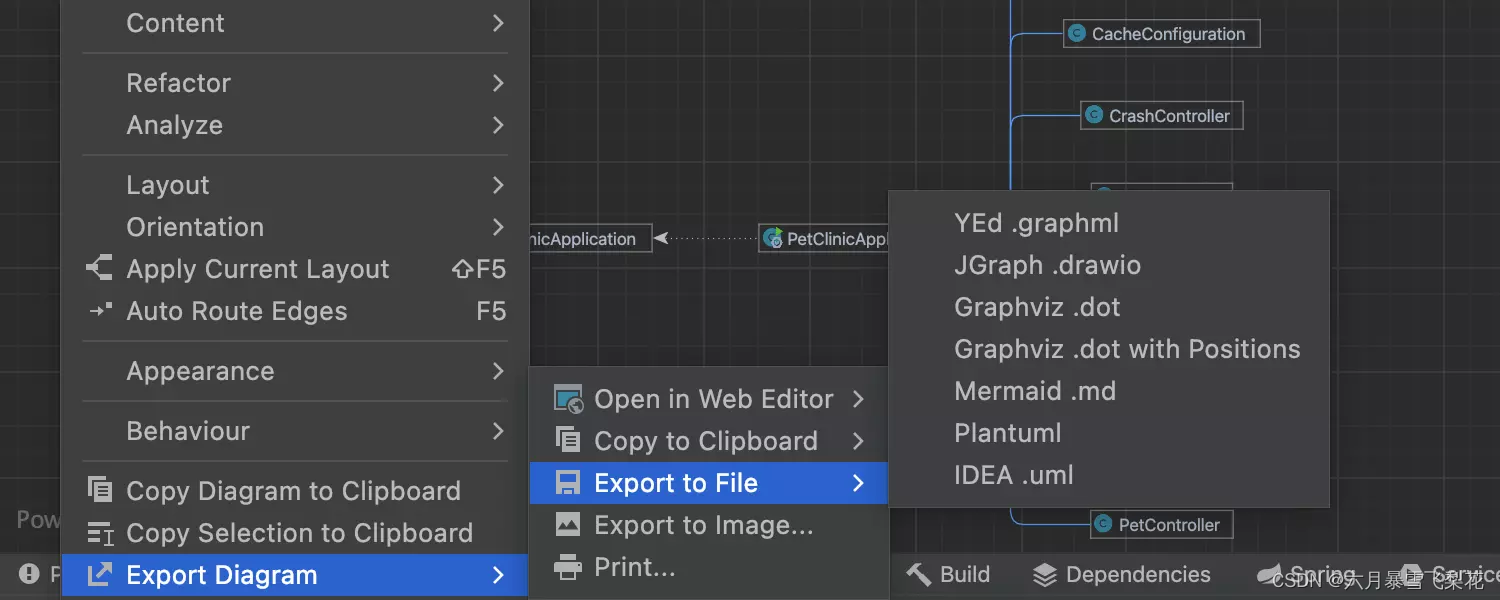1500x600 pixels.
Task: Open the Build tool window
Action: coord(948,575)
